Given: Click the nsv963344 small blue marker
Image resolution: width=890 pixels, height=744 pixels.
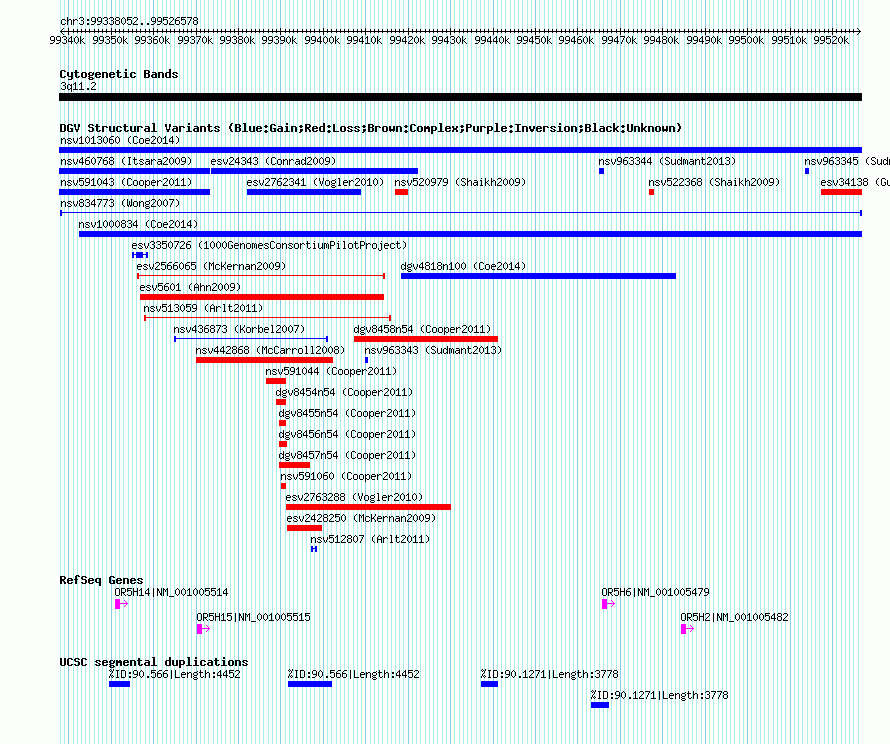Looking at the screenshot, I should 602,171.
